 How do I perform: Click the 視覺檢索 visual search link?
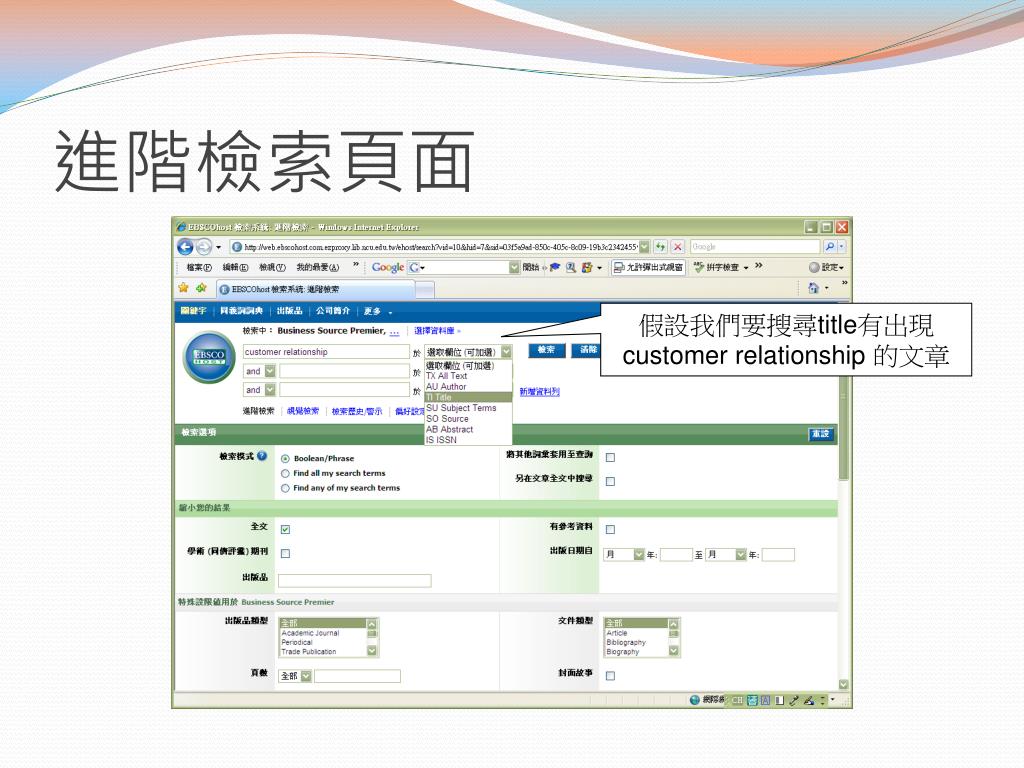coord(303,411)
